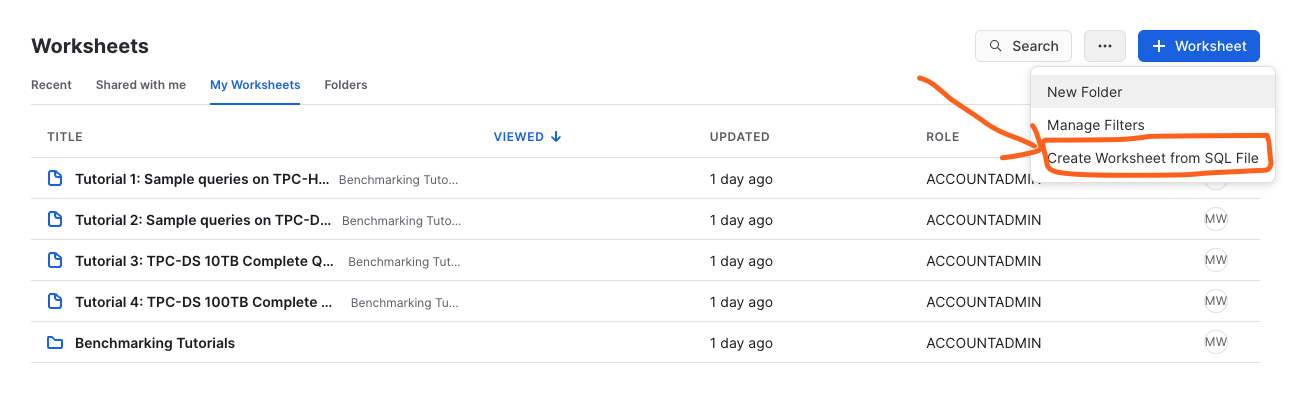1292x416 pixels.
Task: Sort by the VIEWED column arrow
Action: [556, 137]
